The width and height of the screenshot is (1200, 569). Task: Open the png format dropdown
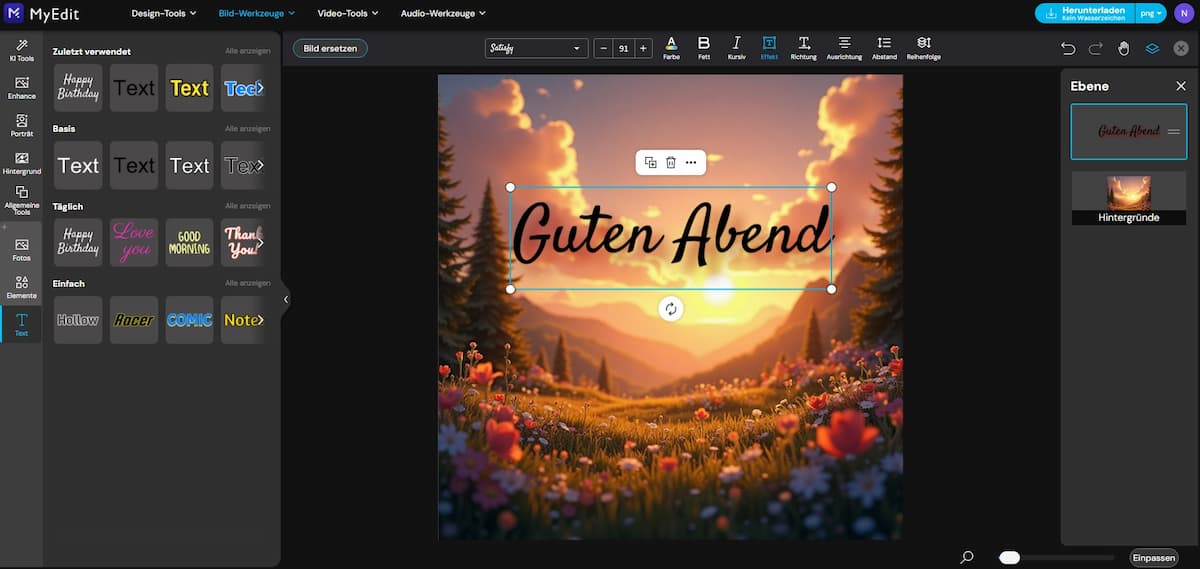coord(1152,13)
